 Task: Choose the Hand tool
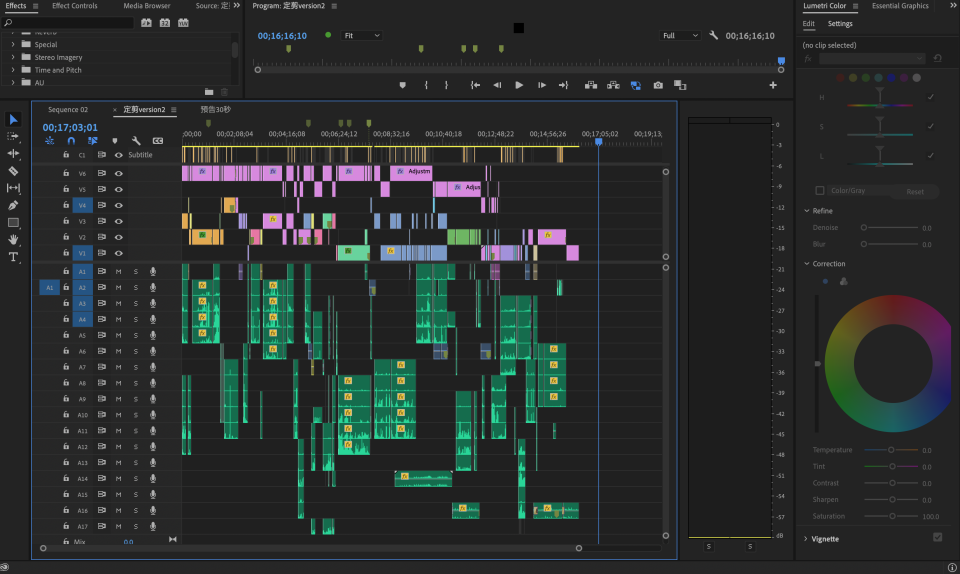point(13,239)
